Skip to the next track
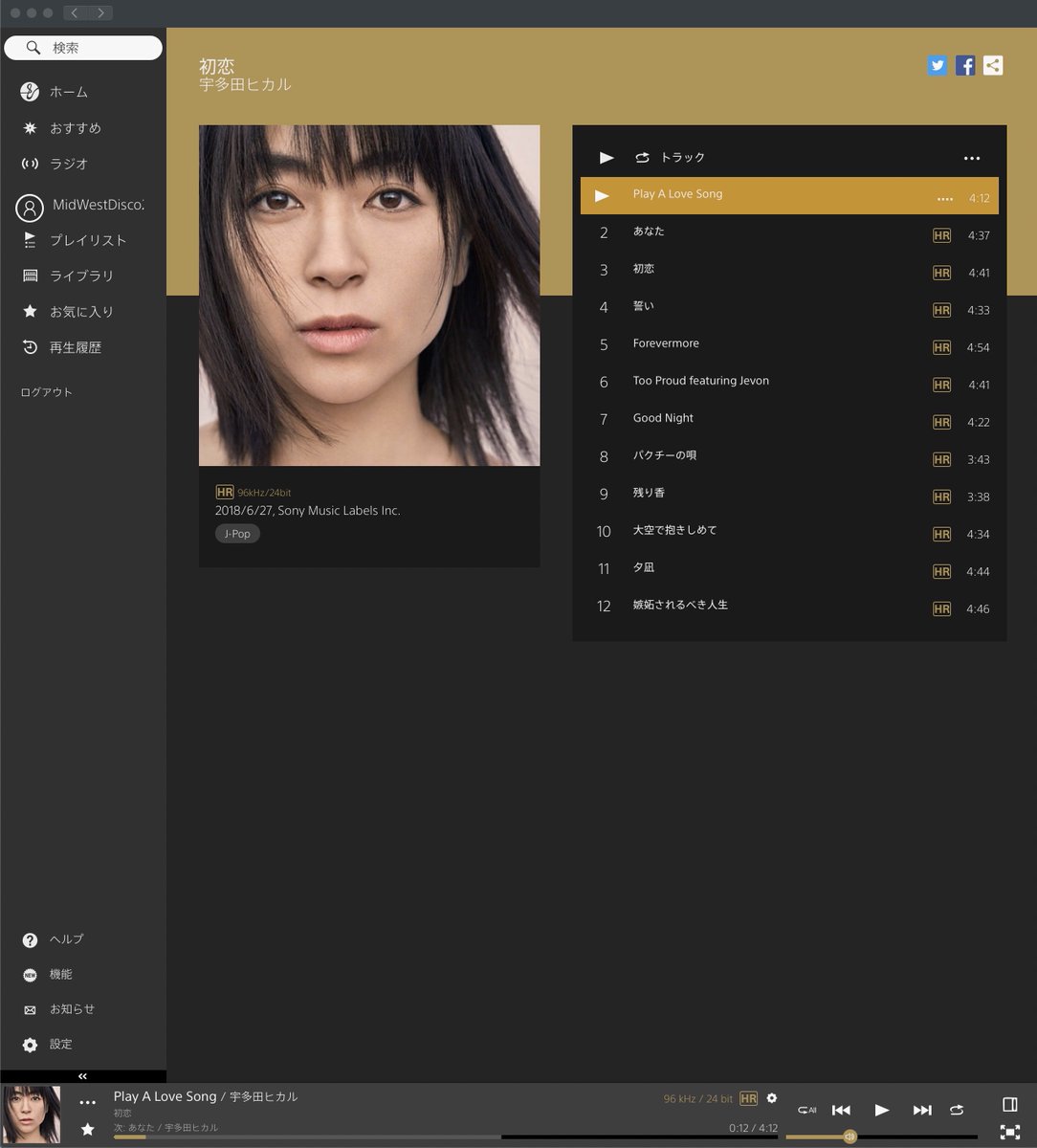1037x1148 pixels. (922, 1110)
